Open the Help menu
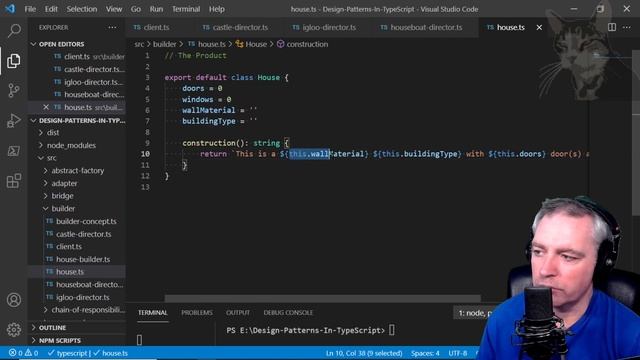640x360 pixels. [217, 9]
